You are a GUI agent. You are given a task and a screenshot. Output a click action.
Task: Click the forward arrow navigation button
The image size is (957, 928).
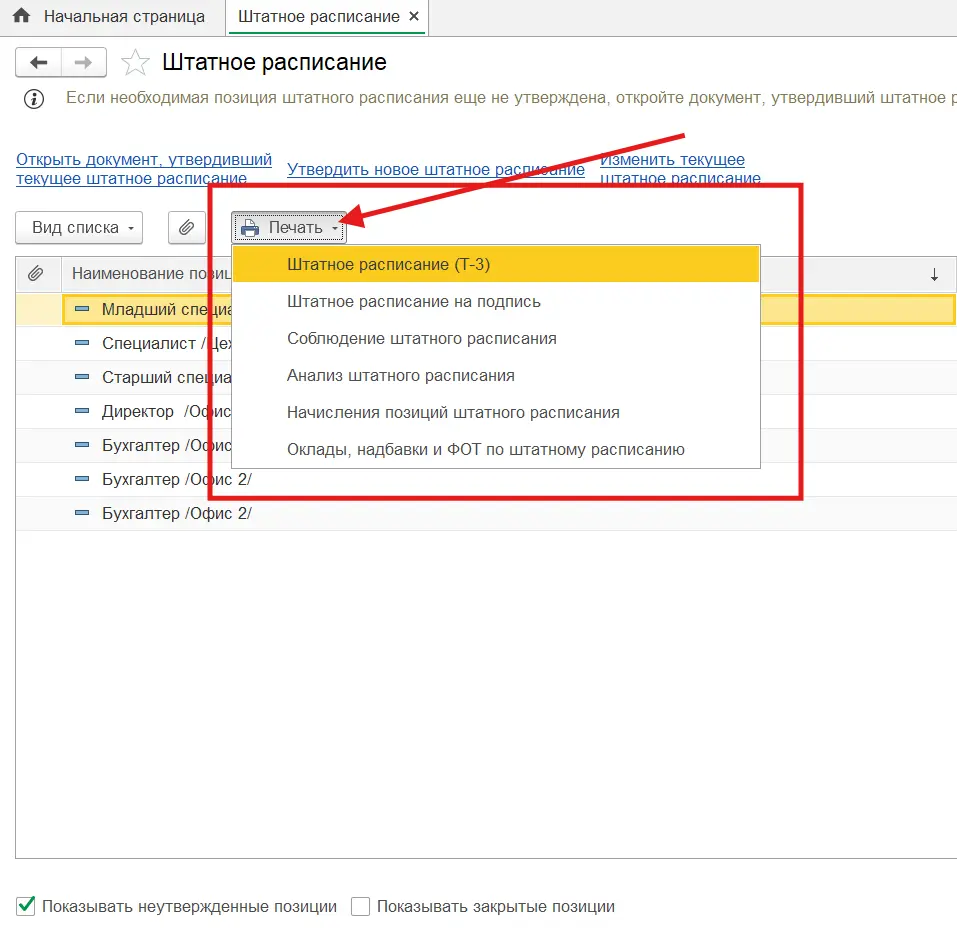(x=84, y=63)
